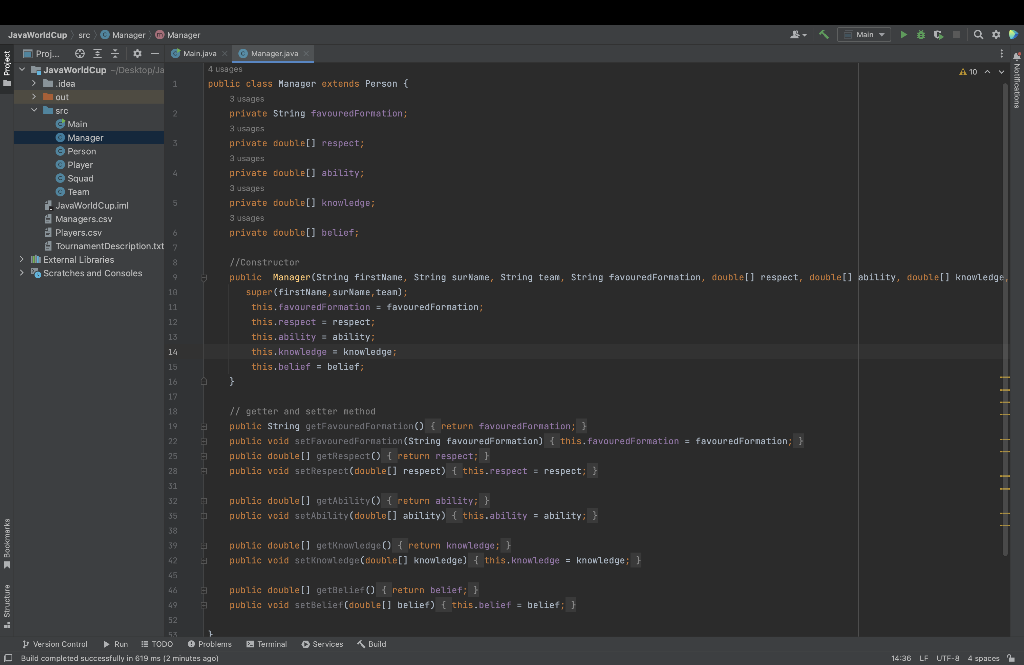Close the Main.java tab
Screen dimensions: 1024x665
click(225, 54)
